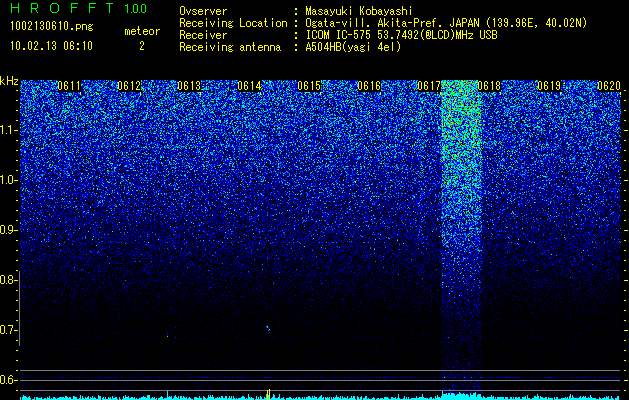Click the 0.6 frequency axis label
This screenshot has width=629, height=400.
point(8,380)
